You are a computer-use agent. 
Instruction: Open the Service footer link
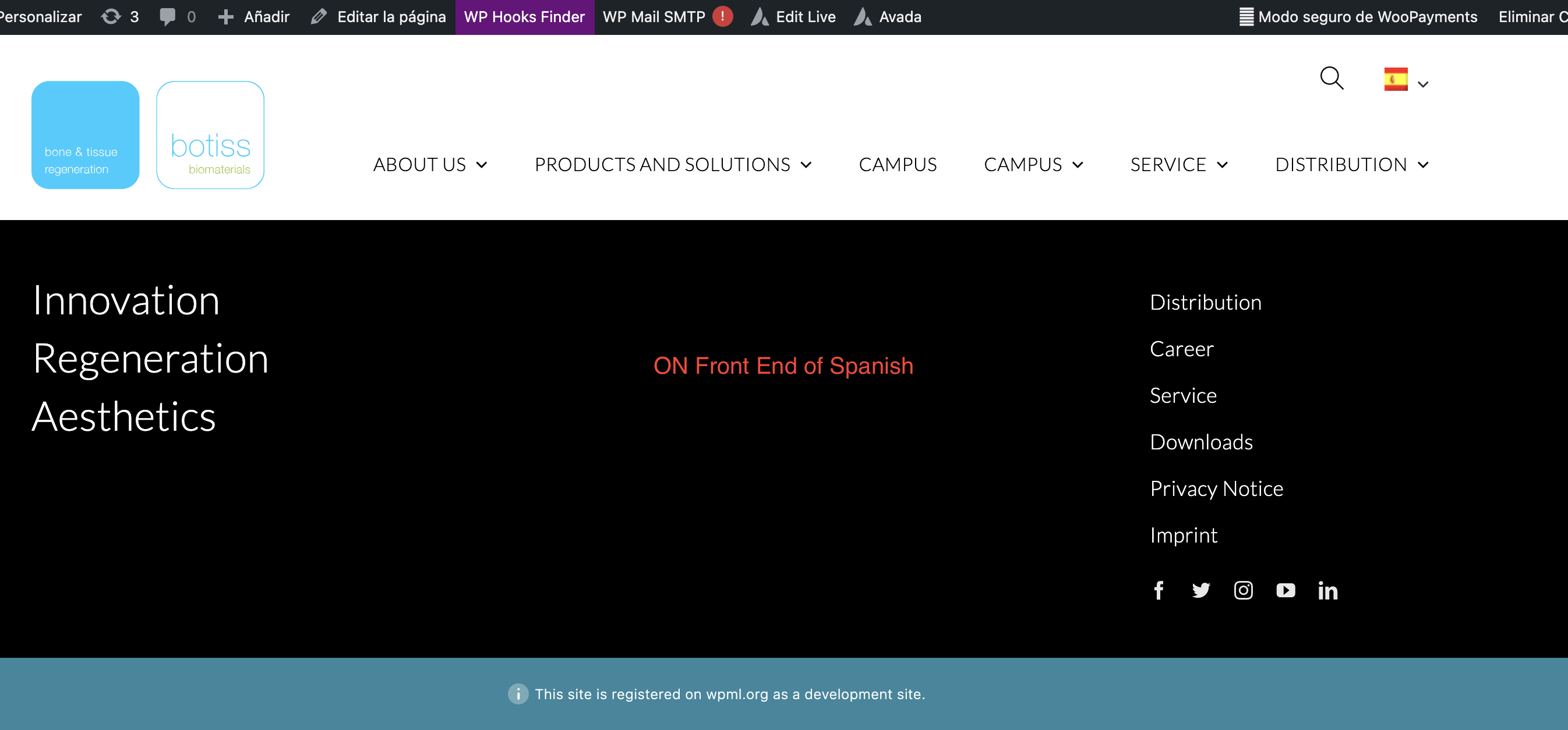pyautogui.click(x=1182, y=395)
